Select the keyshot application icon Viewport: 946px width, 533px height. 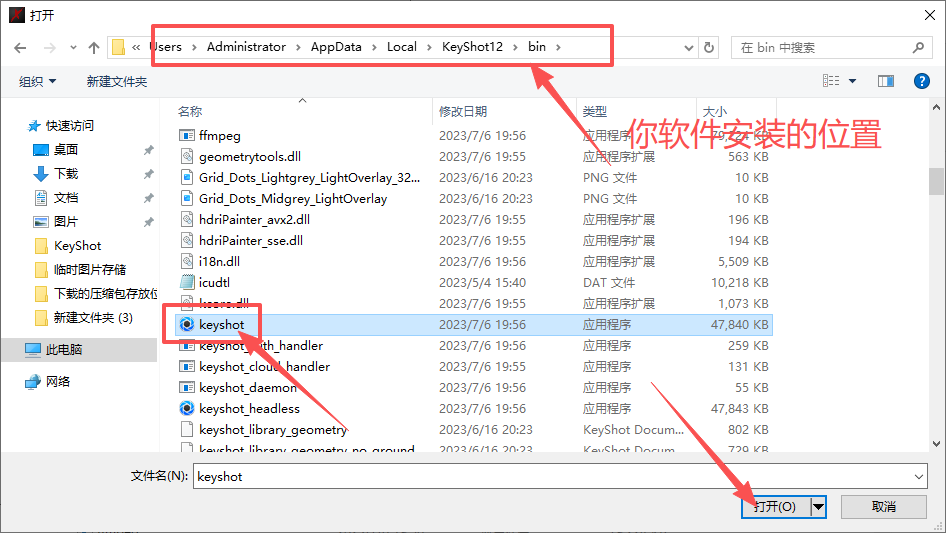(x=187, y=325)
